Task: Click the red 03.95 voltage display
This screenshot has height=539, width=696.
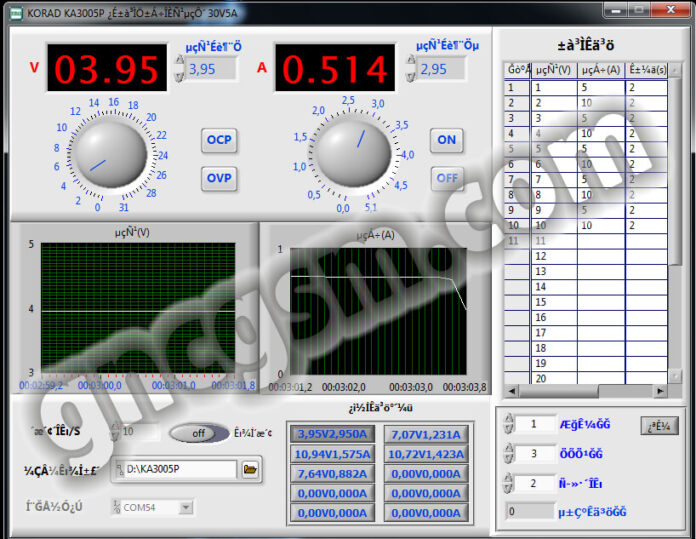Action: click(x=107, y=68)
